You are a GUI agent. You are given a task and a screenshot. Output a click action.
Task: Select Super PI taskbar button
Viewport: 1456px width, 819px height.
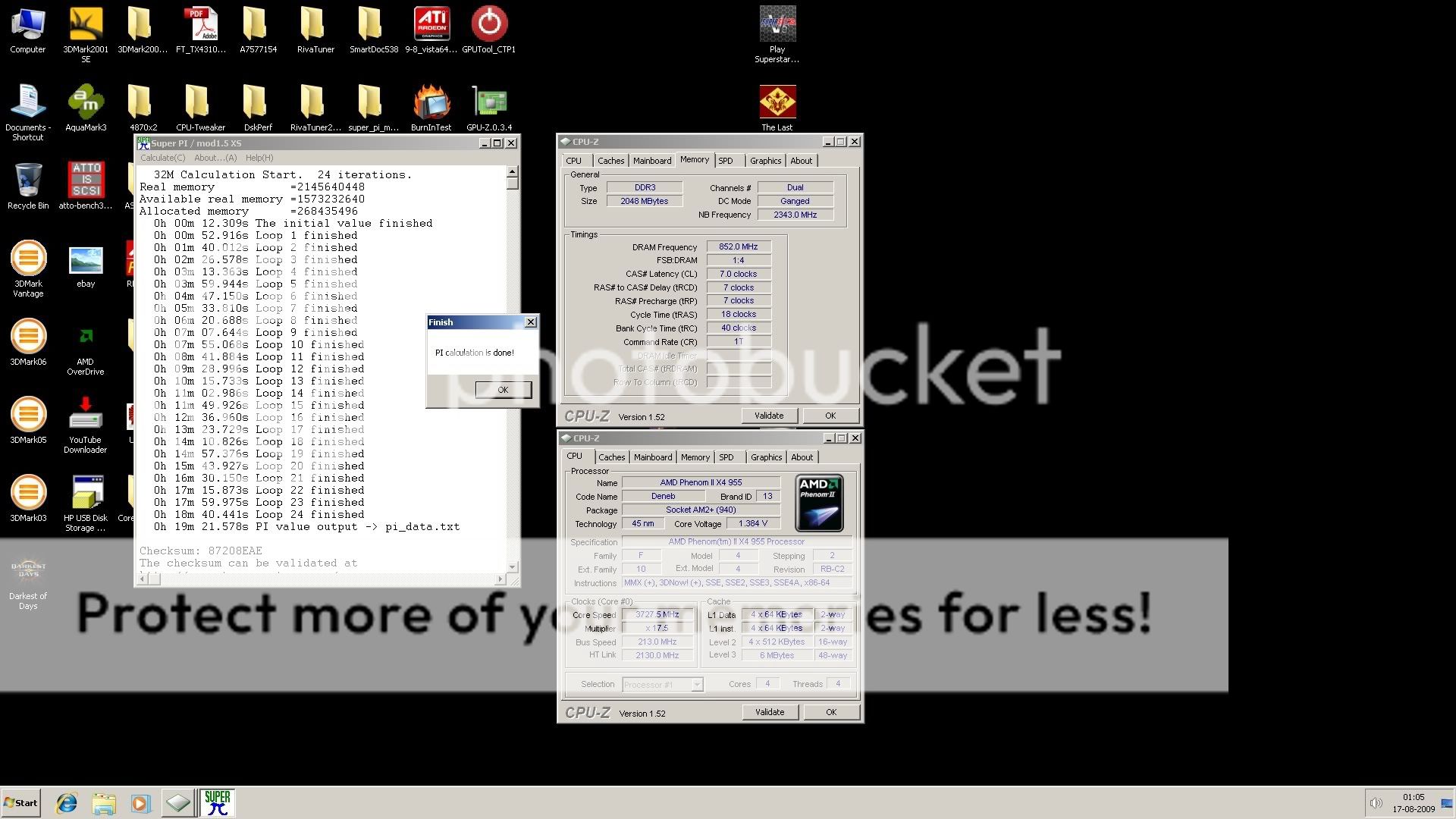pyautogui.click(x=217, y=802)
